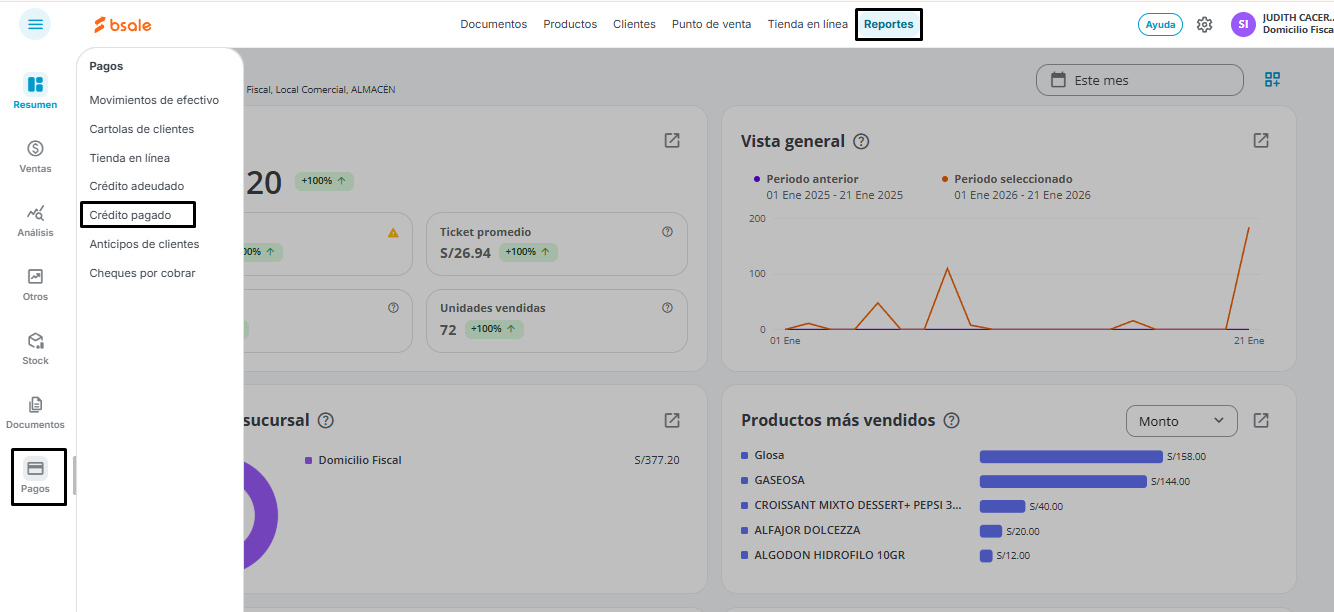Select Cheques por cobrar
This screenshot has height=612, width=1334.
click(x=142, y=273)
